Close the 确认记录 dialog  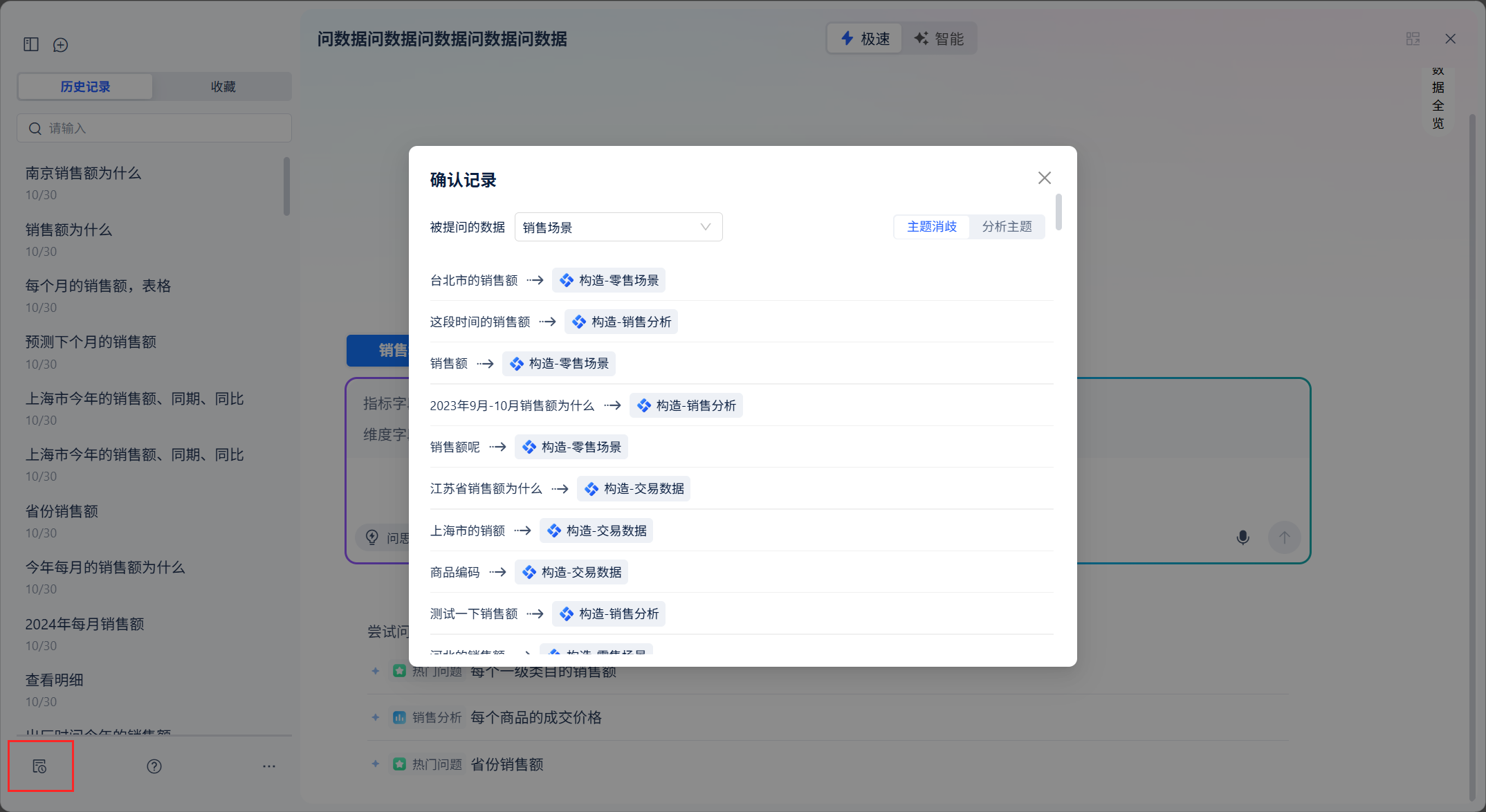1044,178
